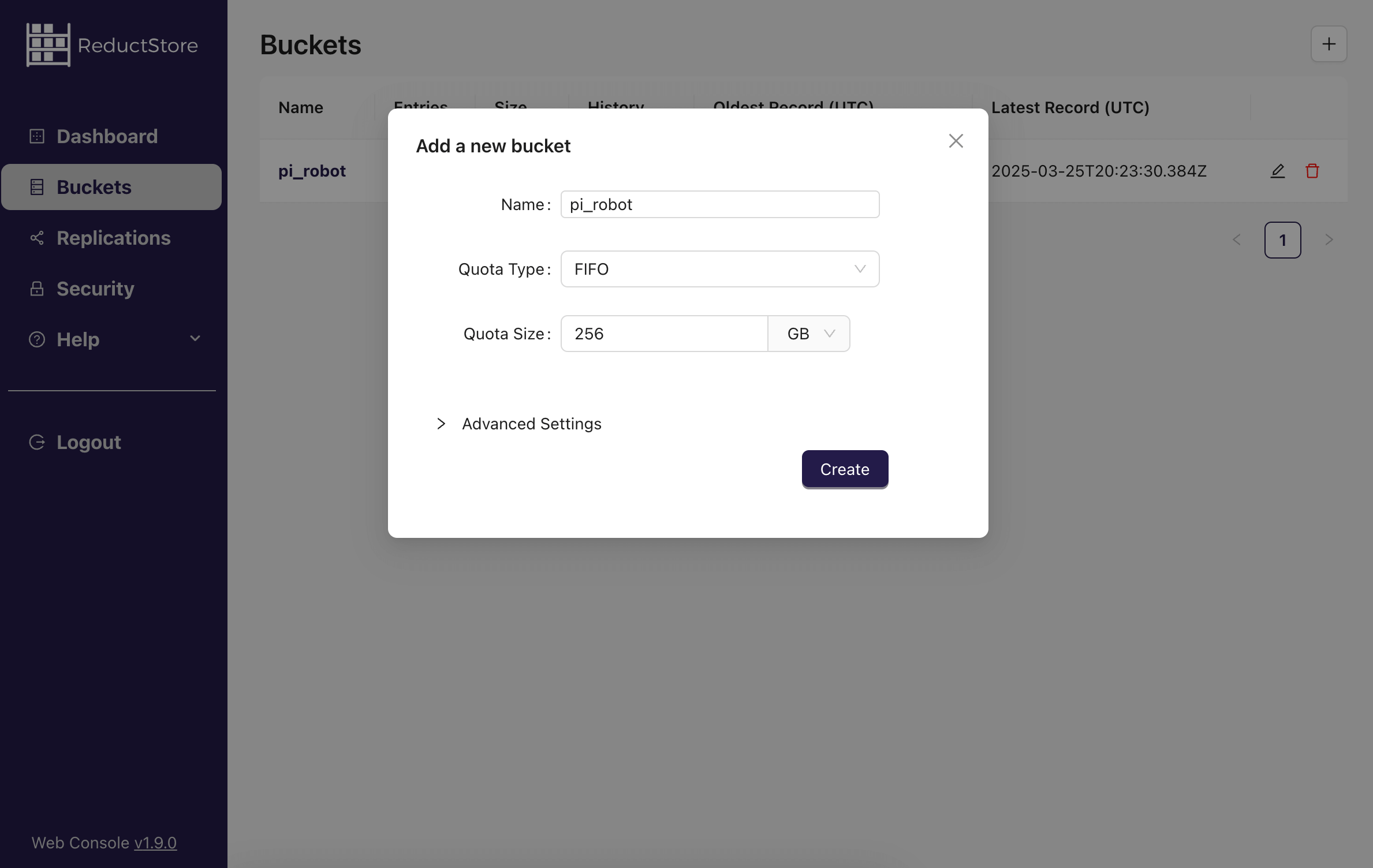
Task: Open the v1.9.0 version link
Action: point(155,843)
